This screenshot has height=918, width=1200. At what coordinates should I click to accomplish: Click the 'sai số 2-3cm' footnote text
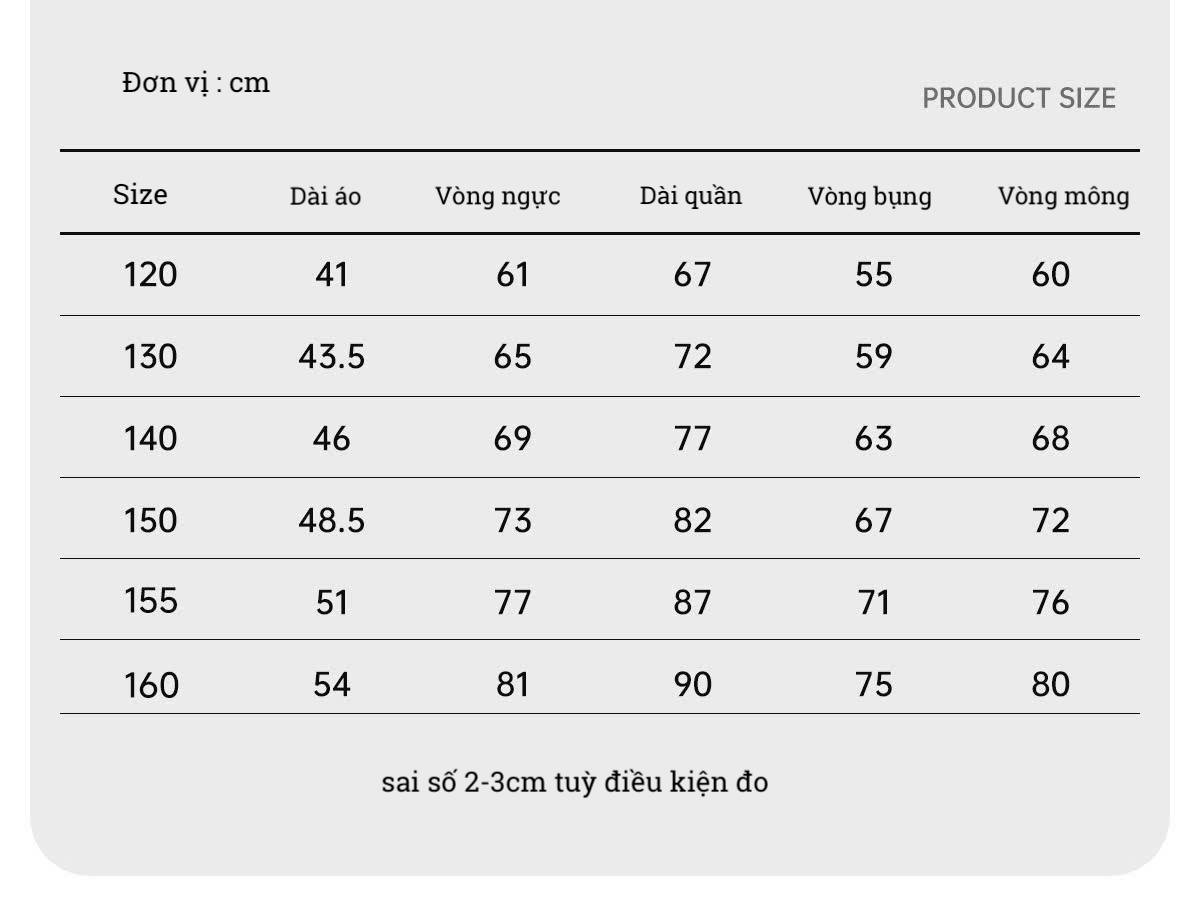point(575,781)
